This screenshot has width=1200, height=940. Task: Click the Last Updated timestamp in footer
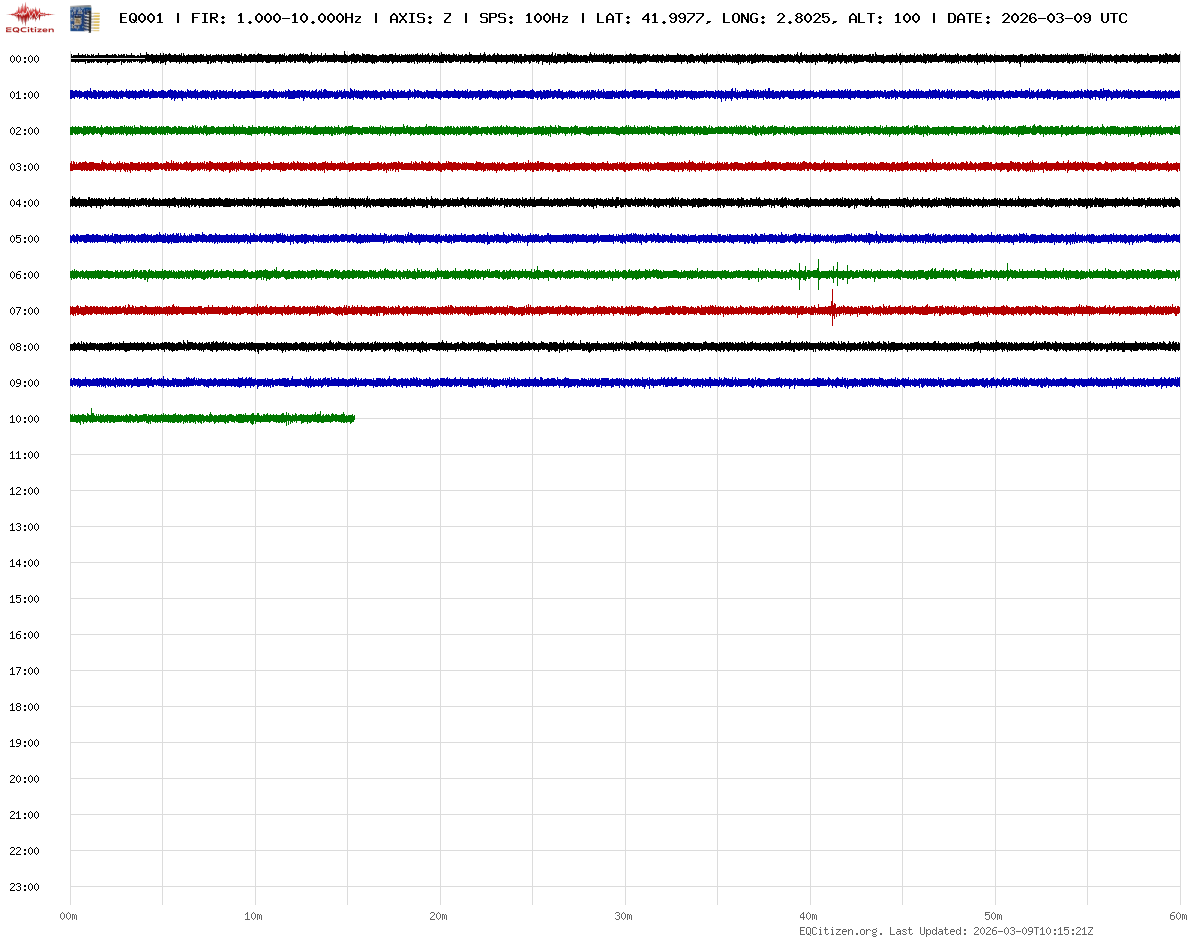[1020, 931]
